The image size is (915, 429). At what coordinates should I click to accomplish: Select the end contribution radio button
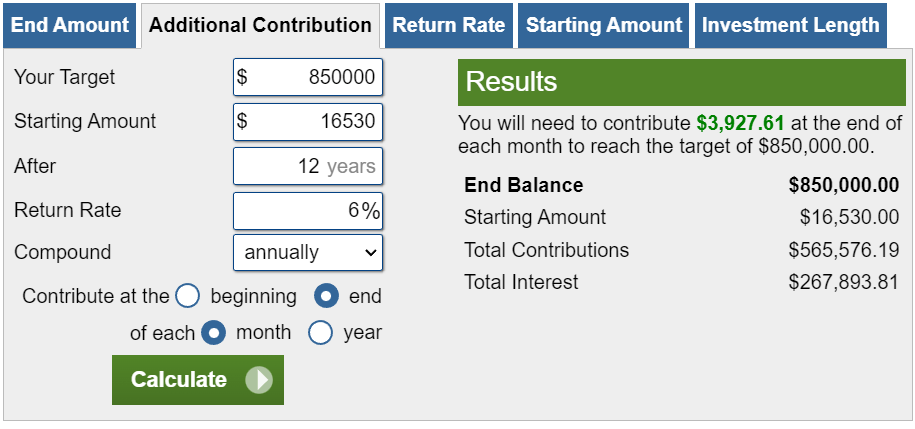(x=326, y=297)
